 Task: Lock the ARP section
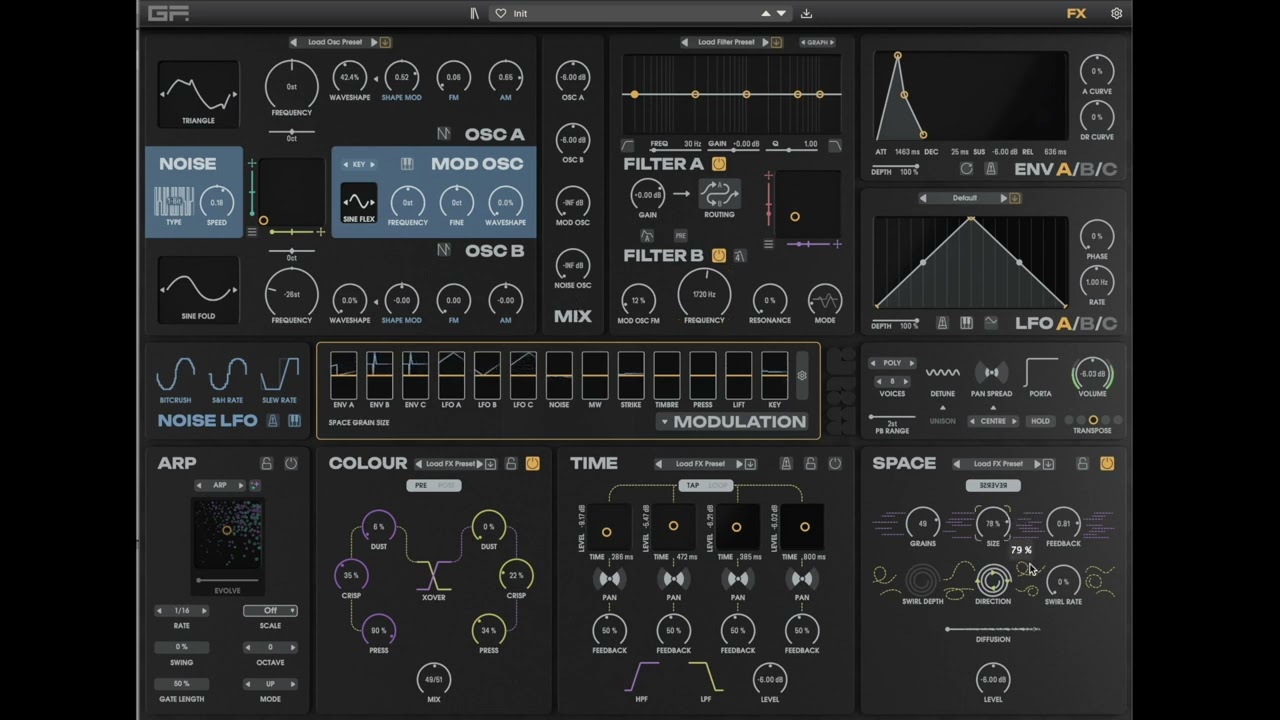point(267,464)
